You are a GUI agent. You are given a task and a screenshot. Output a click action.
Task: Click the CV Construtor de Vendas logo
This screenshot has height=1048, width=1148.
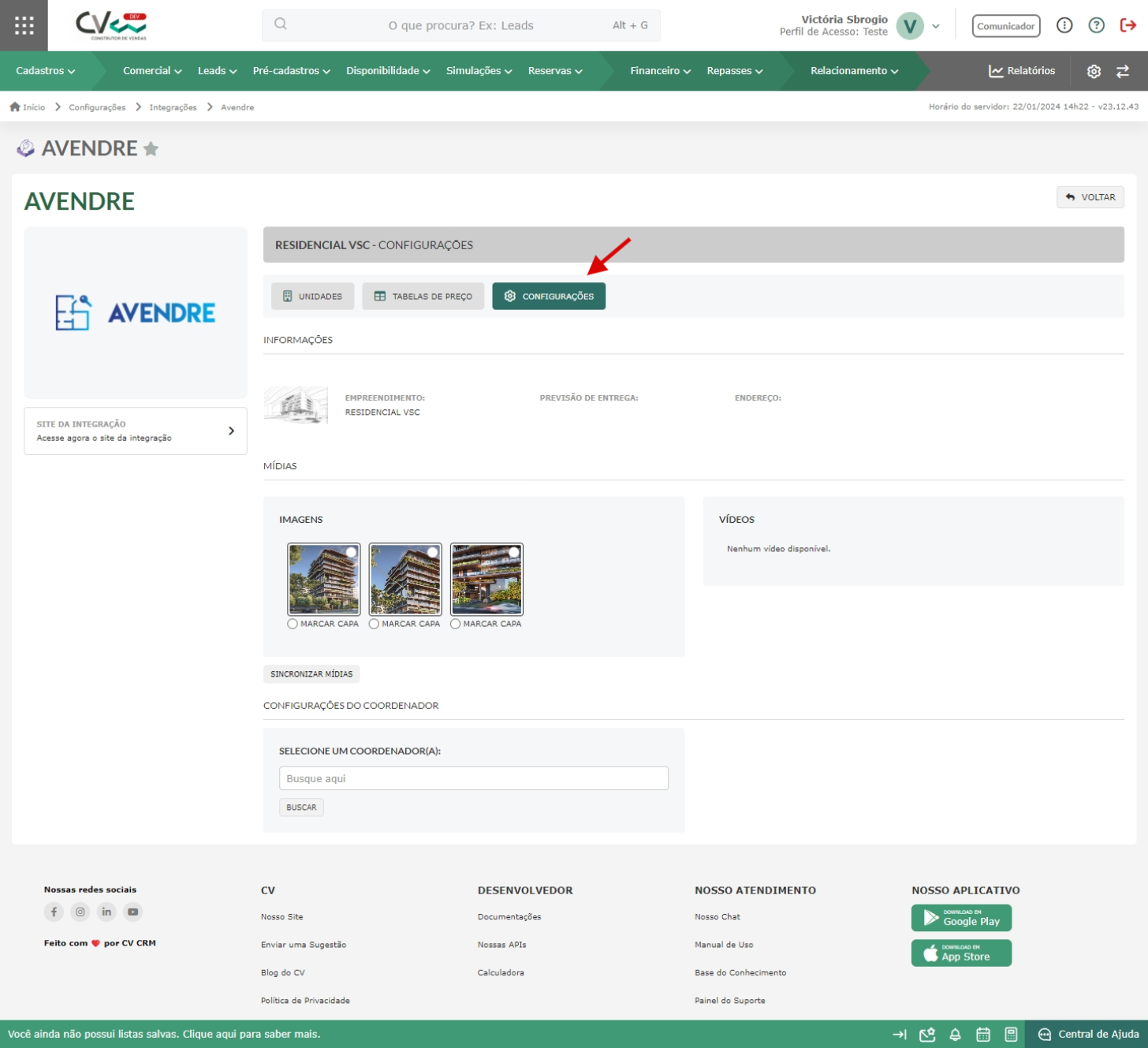(111, 25)
